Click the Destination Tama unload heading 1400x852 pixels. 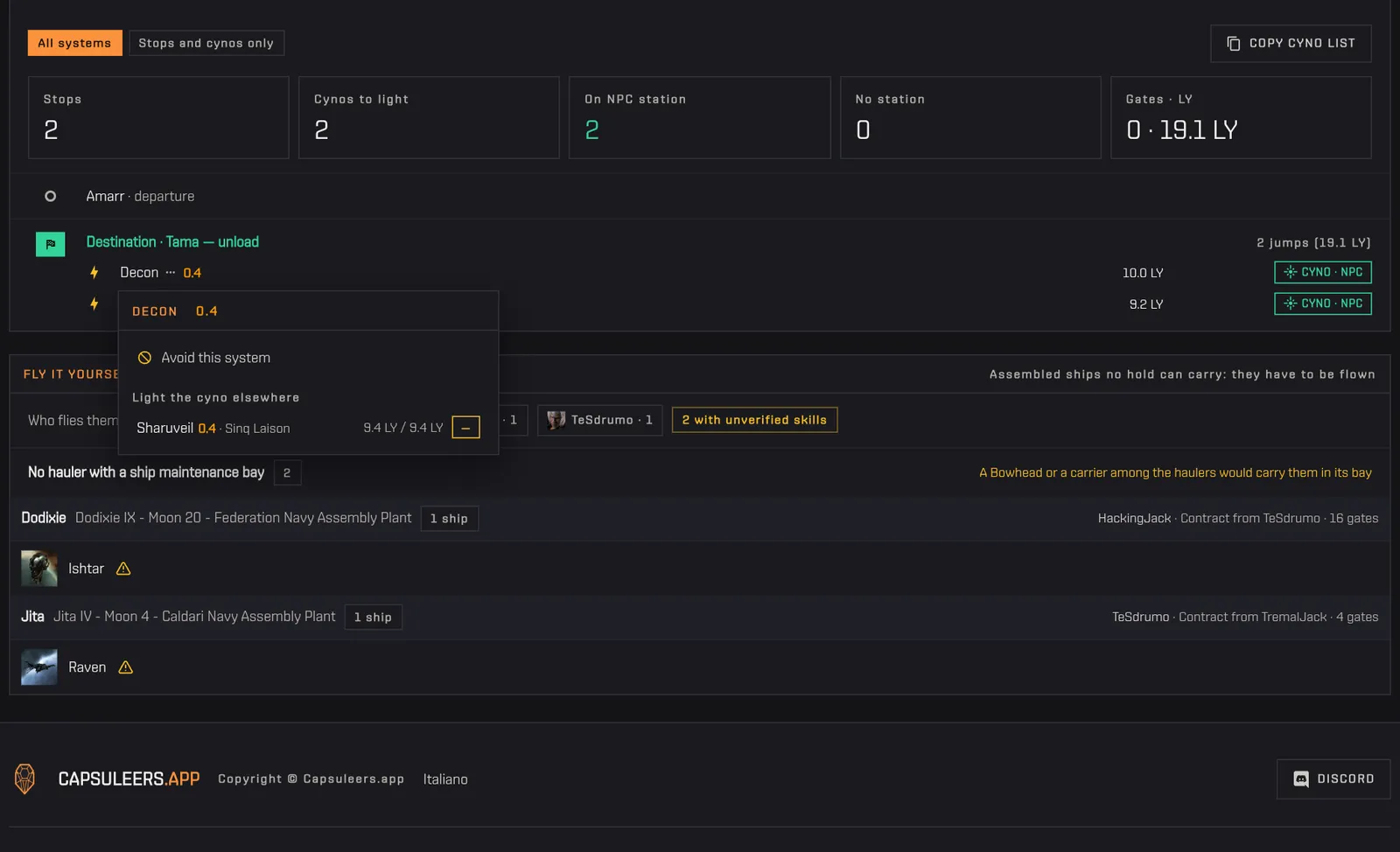pos(172,241)
